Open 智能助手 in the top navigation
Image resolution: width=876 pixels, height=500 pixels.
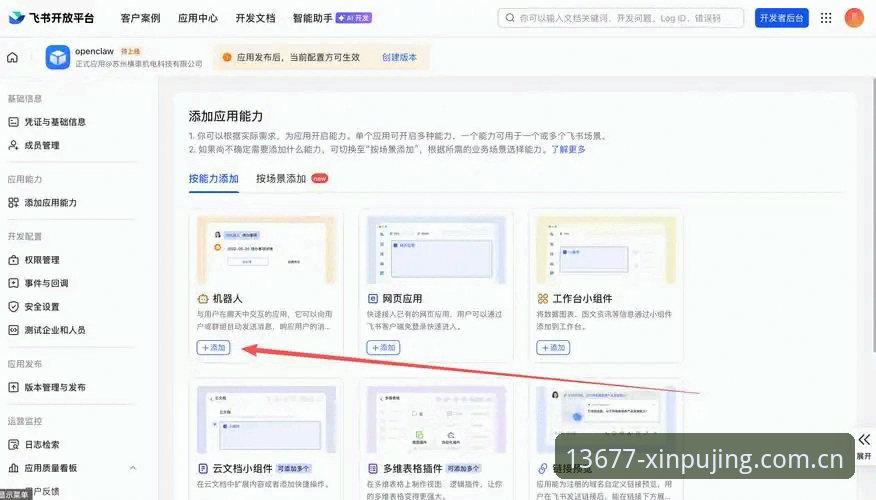(x=312, y=18)
